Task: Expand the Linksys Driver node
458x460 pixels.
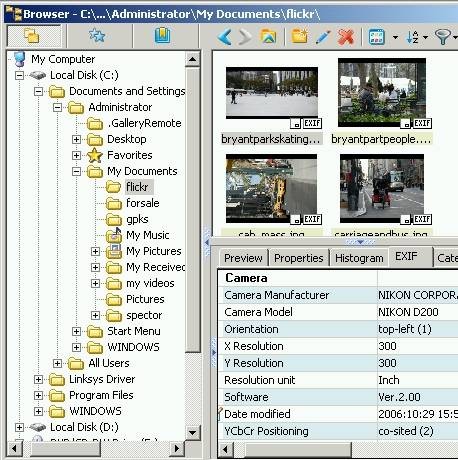Action: [x=38, y=379]
